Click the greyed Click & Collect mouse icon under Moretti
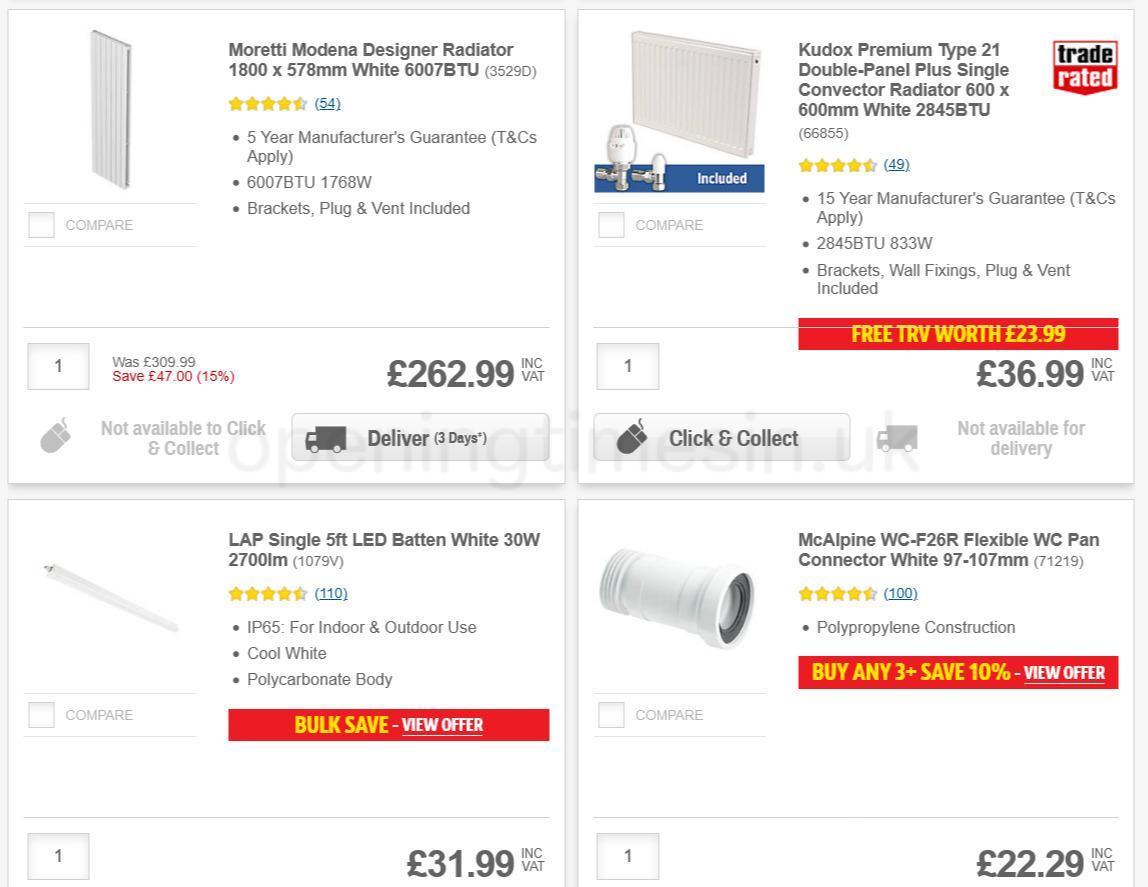This screenshot has height=887, width=1148. point(55,437)
